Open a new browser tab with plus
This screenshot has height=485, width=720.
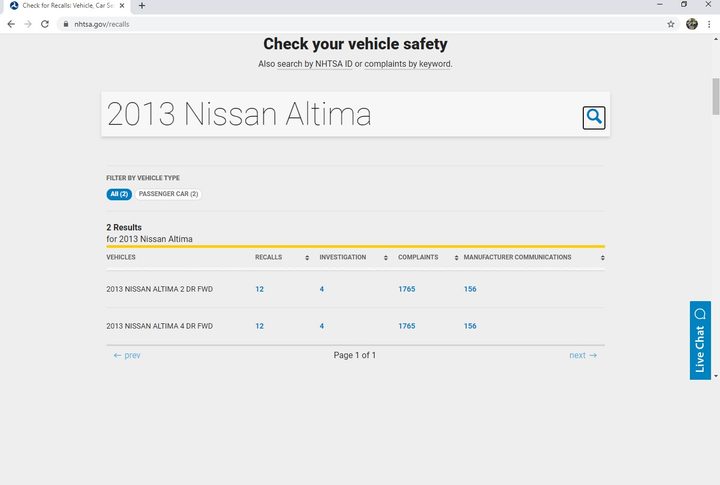coord(142,6)
